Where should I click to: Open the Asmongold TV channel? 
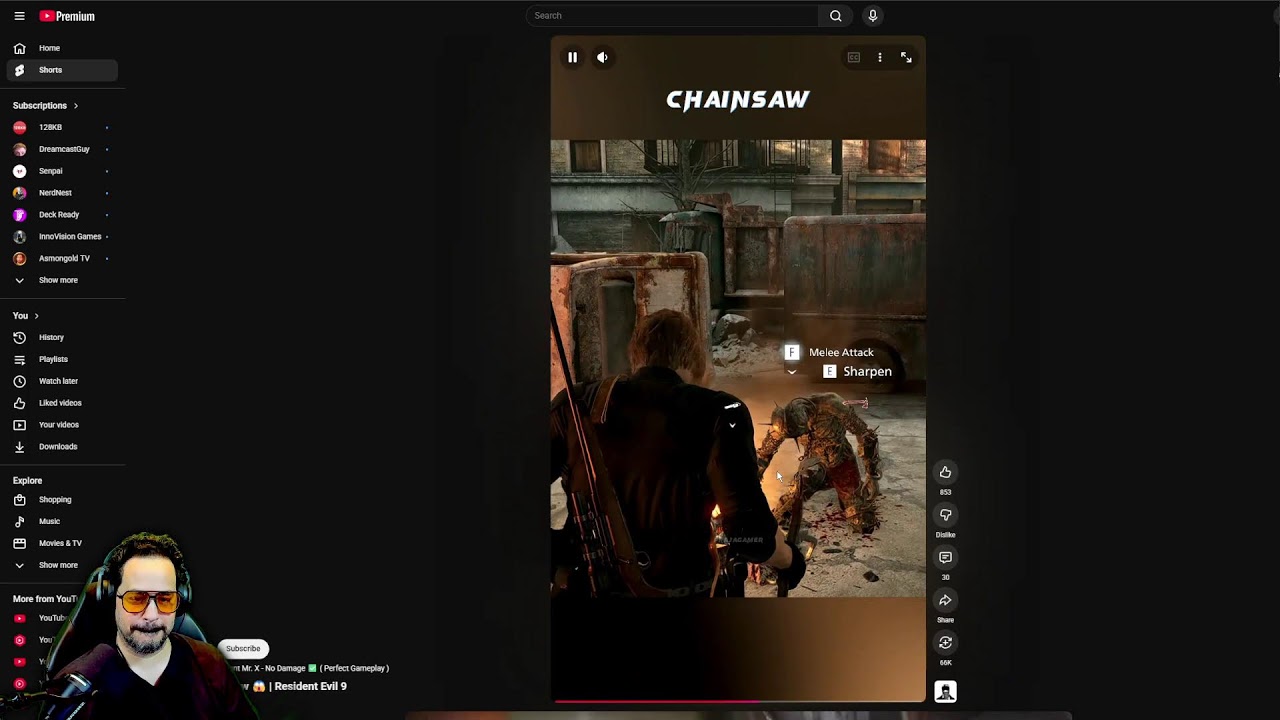(x=62, y=258)
